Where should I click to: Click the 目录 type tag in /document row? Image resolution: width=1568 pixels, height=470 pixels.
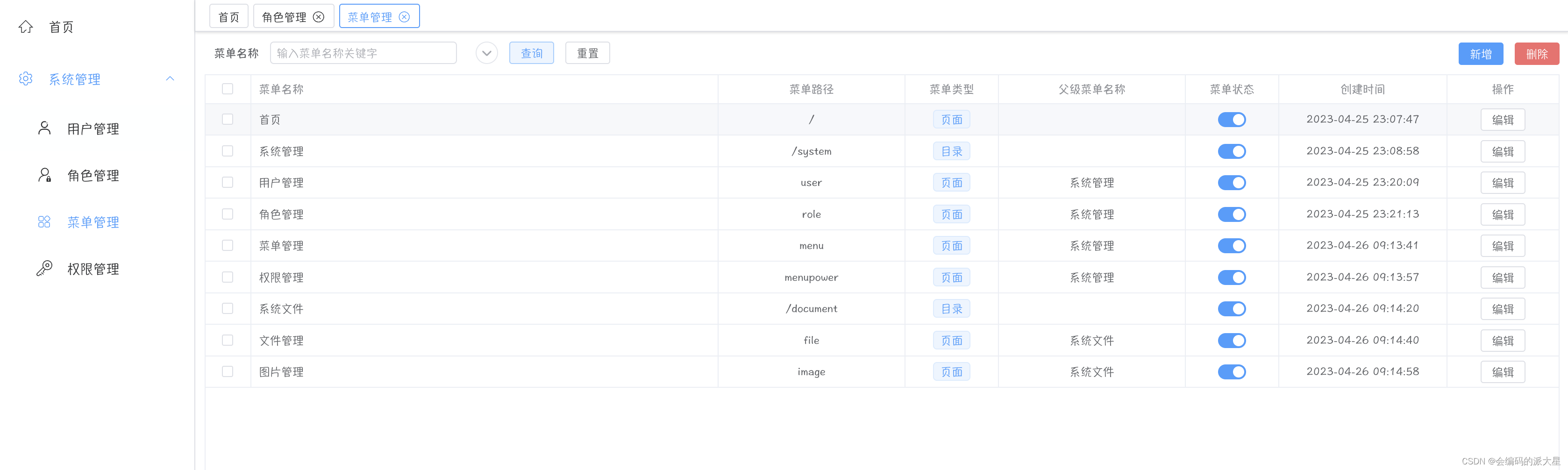pos(951,309)
